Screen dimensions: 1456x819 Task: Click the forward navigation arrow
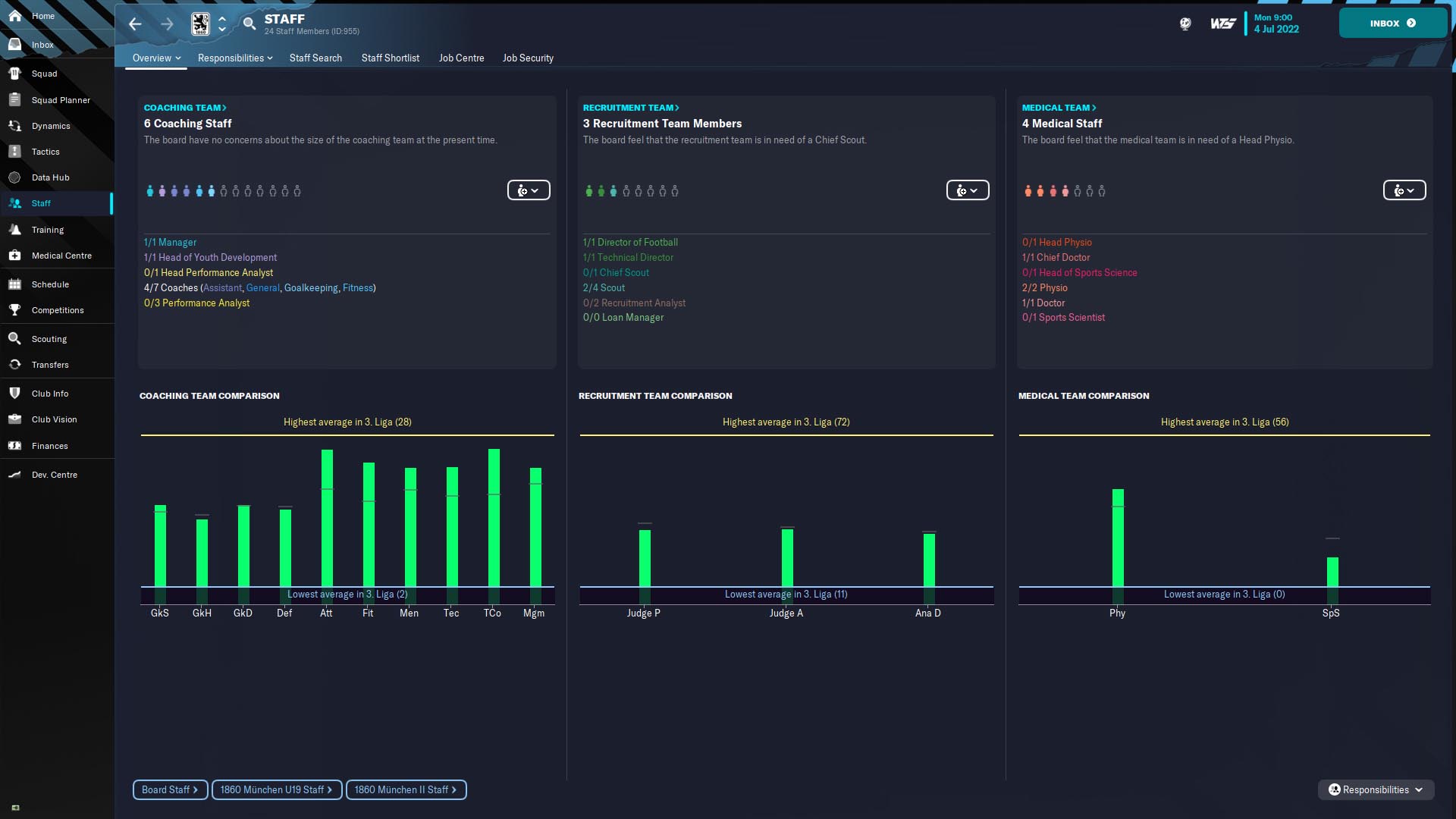pyautogui.click(x=167, y=24)
